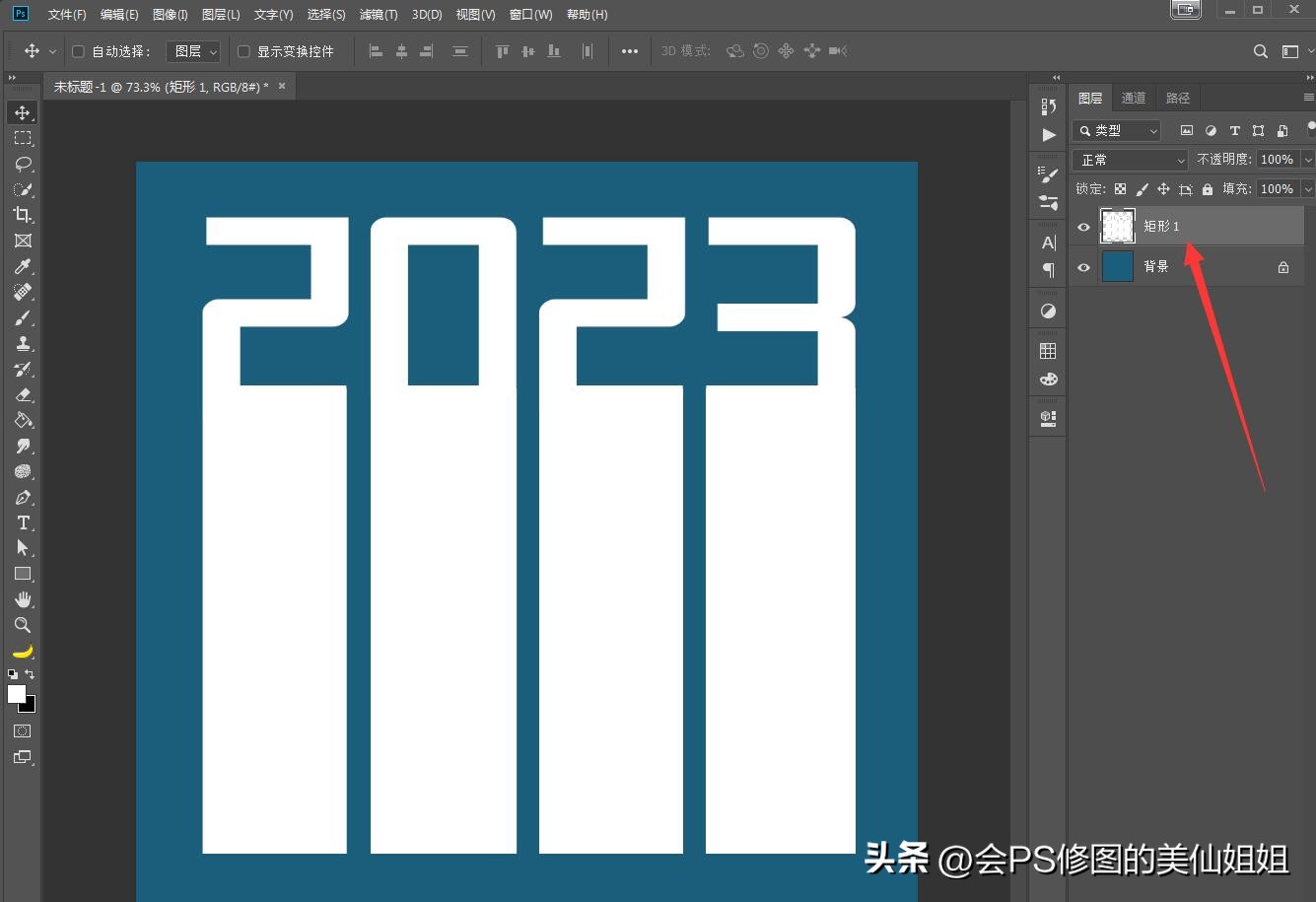This screenshot has width=1316, height=902.
Task: Click the 矩形 1 layer thumbnail
Action: (x=1118, y=227)
